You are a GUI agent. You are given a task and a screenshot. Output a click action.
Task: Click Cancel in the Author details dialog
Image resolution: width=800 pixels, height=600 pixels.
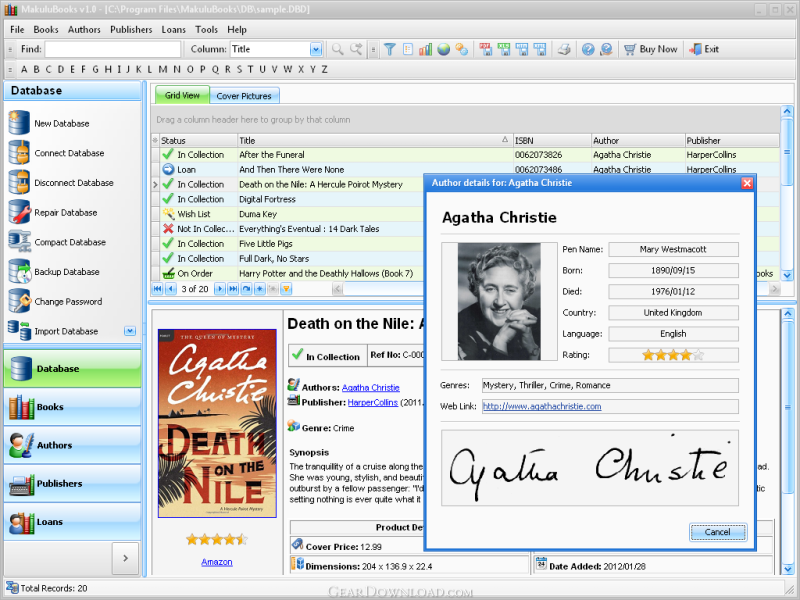[717, 532]
